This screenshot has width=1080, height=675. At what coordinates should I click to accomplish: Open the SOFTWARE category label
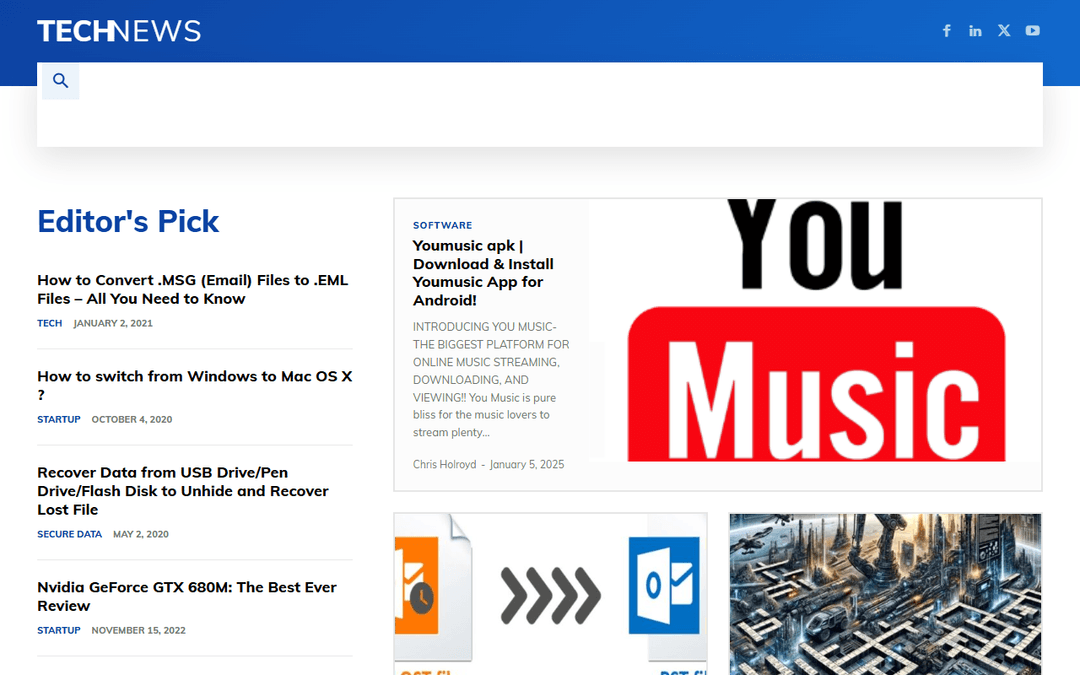pos(442,225)
